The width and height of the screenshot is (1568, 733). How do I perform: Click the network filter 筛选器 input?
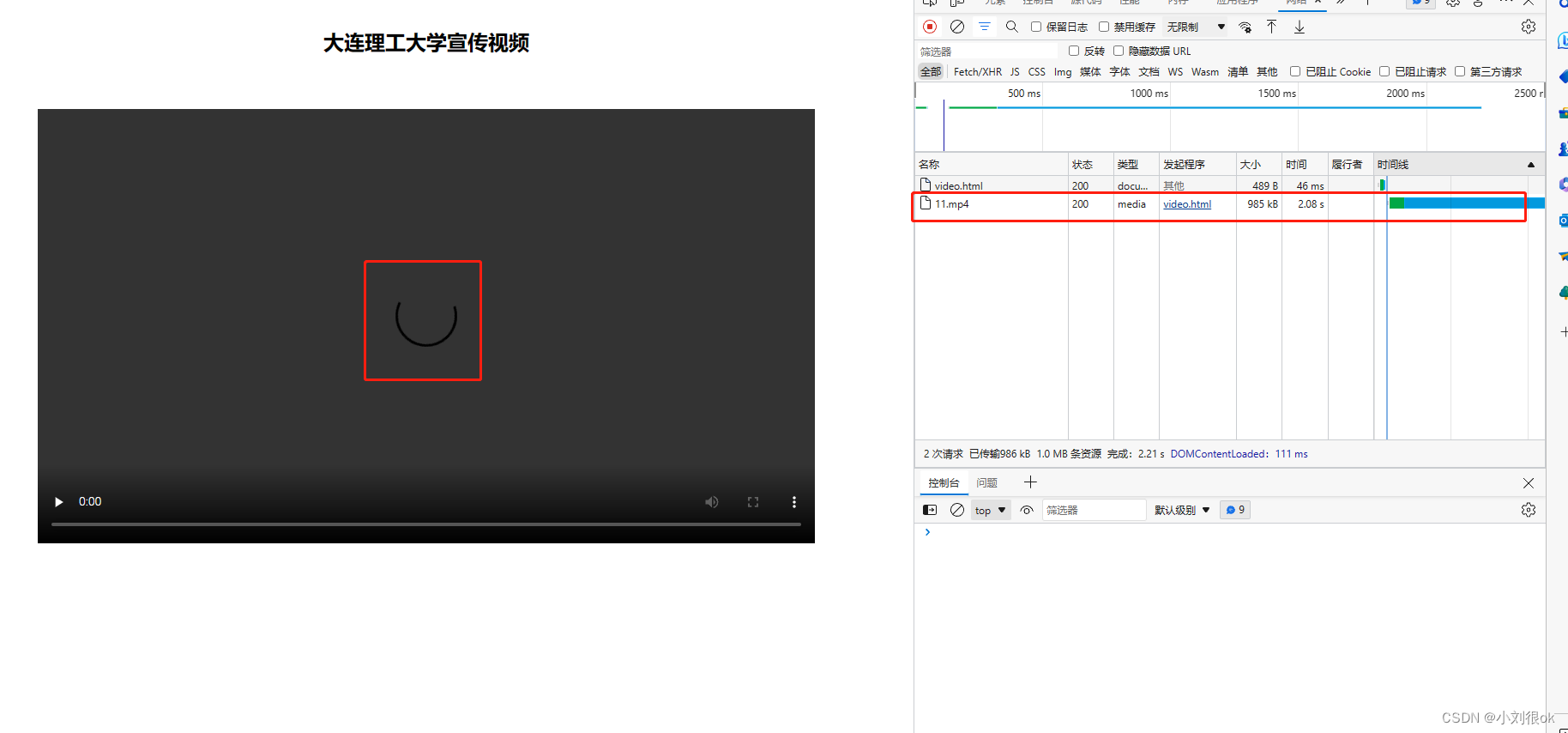coord(986,51)
